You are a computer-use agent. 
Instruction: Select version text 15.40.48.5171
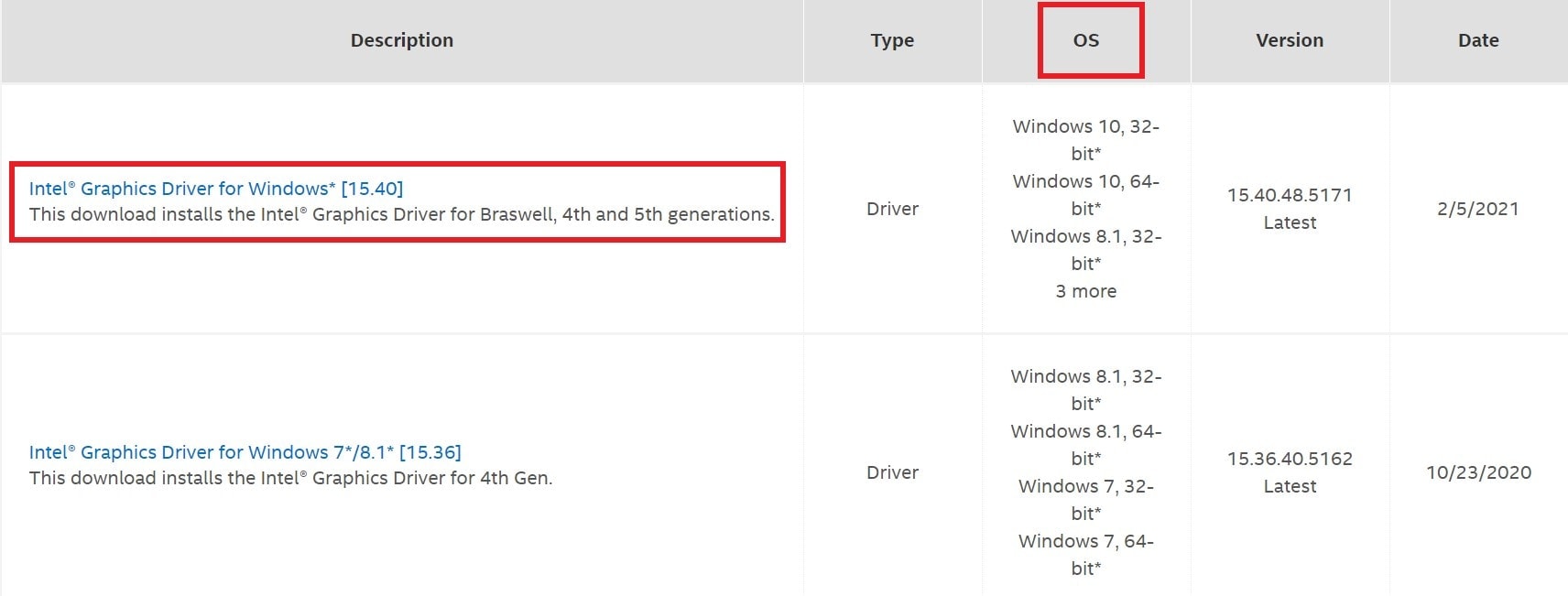pyautogui.click(x=1290, y=195)
